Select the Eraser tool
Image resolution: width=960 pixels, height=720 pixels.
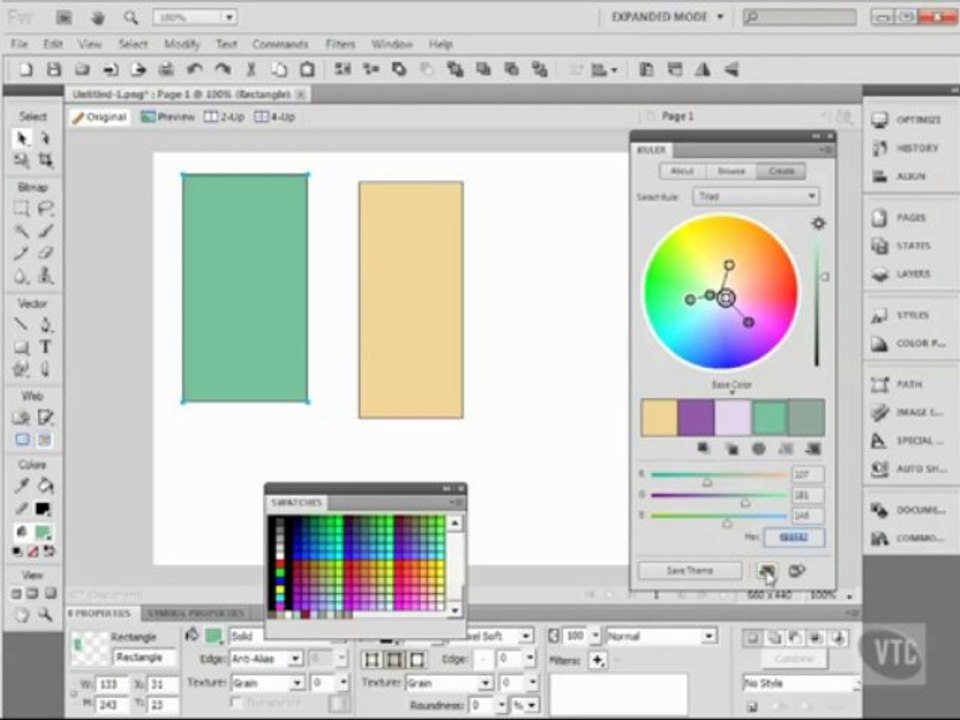point(45,253)
